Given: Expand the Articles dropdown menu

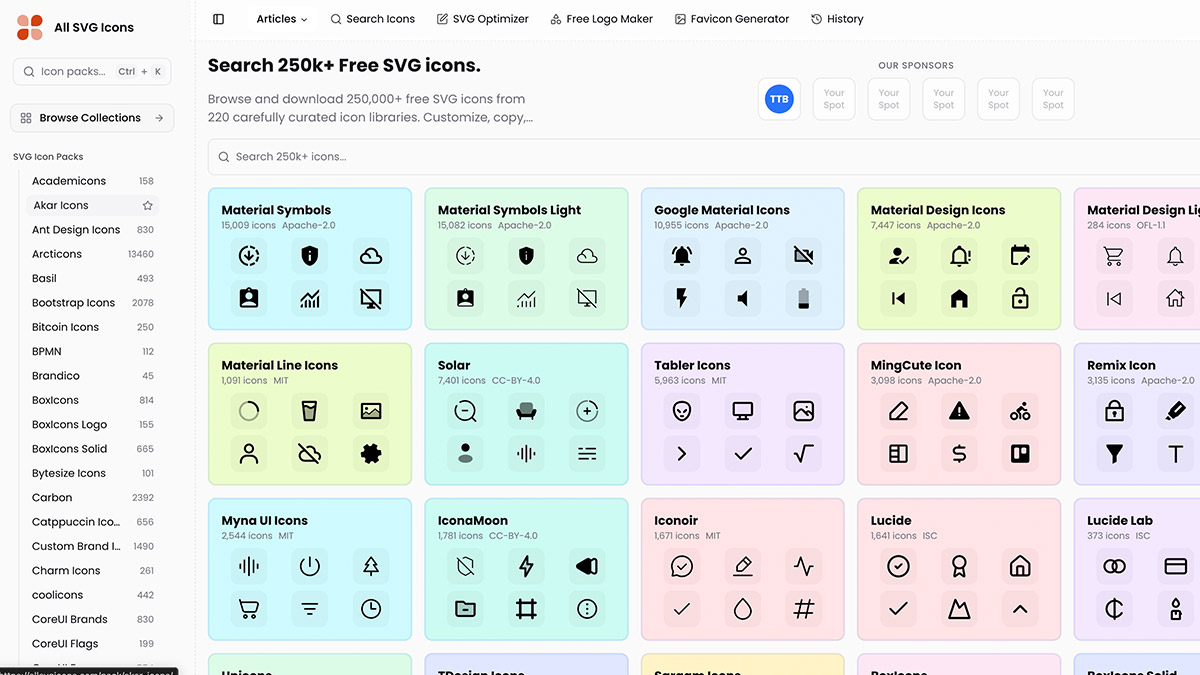Looking at the screenshot, I should 281,19.
